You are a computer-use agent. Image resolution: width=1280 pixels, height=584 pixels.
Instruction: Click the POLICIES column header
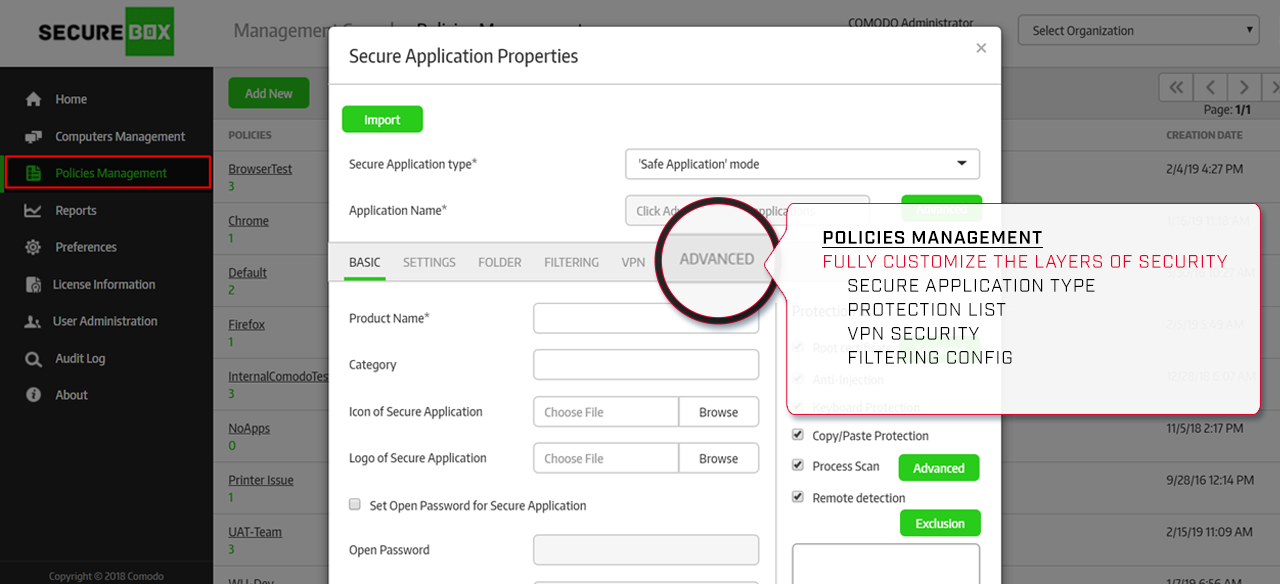tap(250, 135)
